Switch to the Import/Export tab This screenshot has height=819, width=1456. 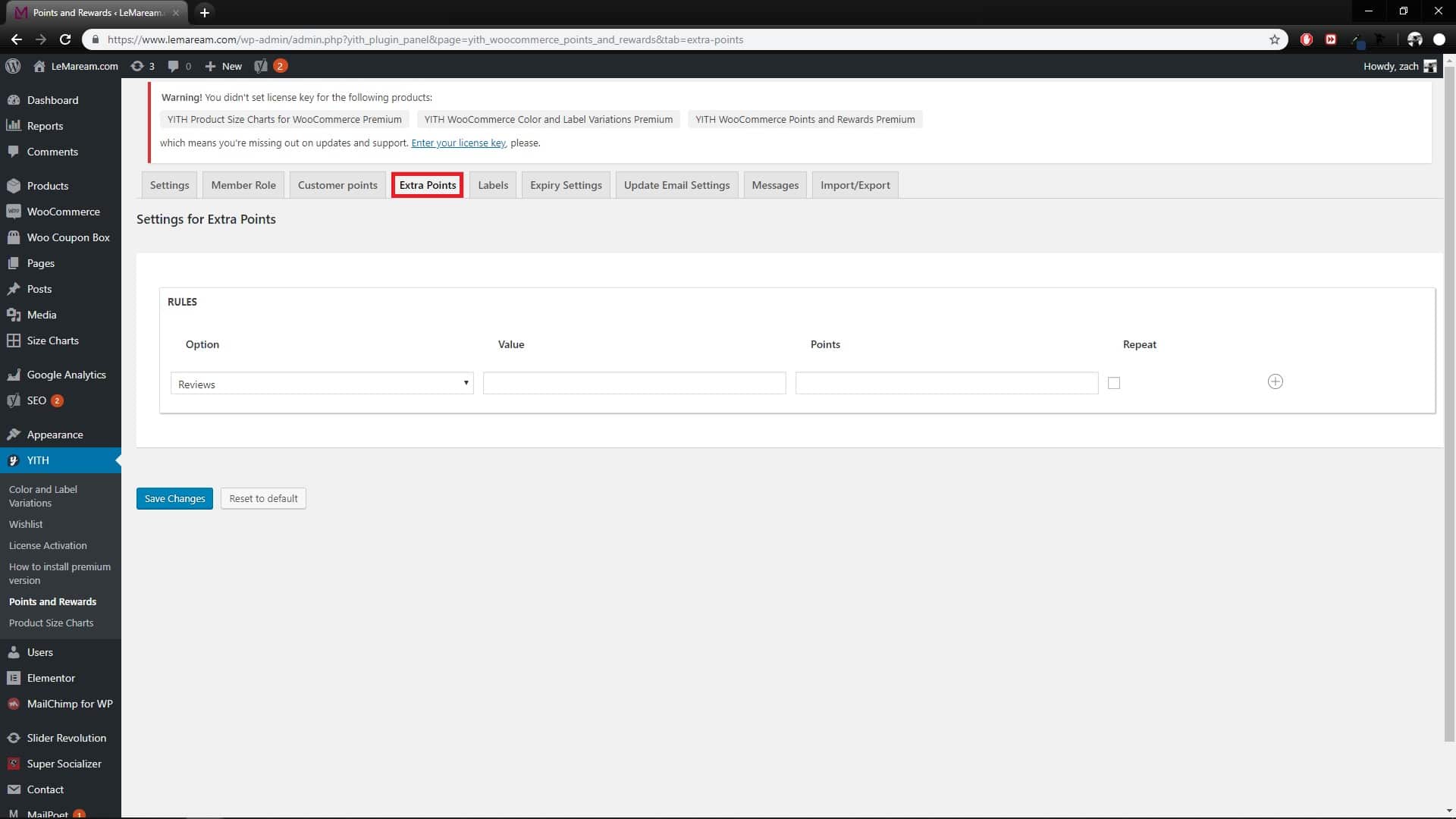[x=855, y=185]
